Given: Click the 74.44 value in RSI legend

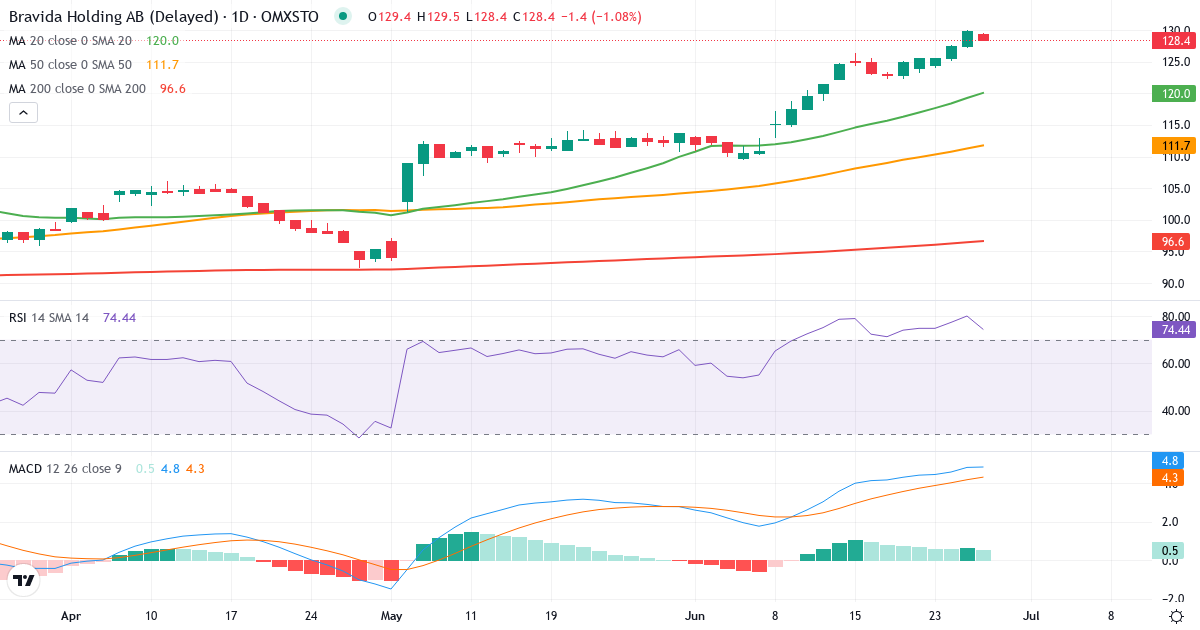Looking at the screenshot, I should pos(119,317).
